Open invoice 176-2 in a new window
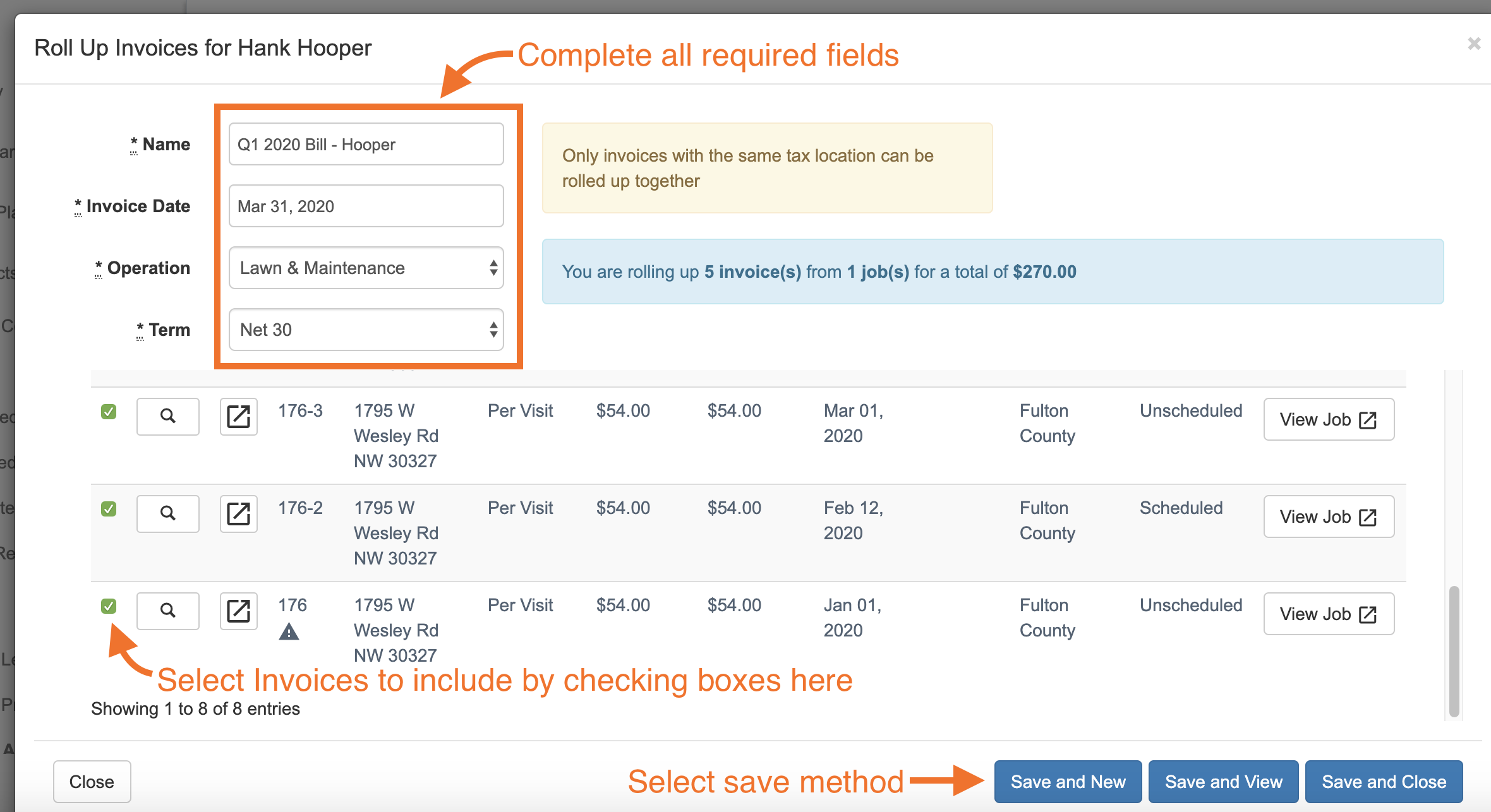1491x812 pixels. [238, 513]
